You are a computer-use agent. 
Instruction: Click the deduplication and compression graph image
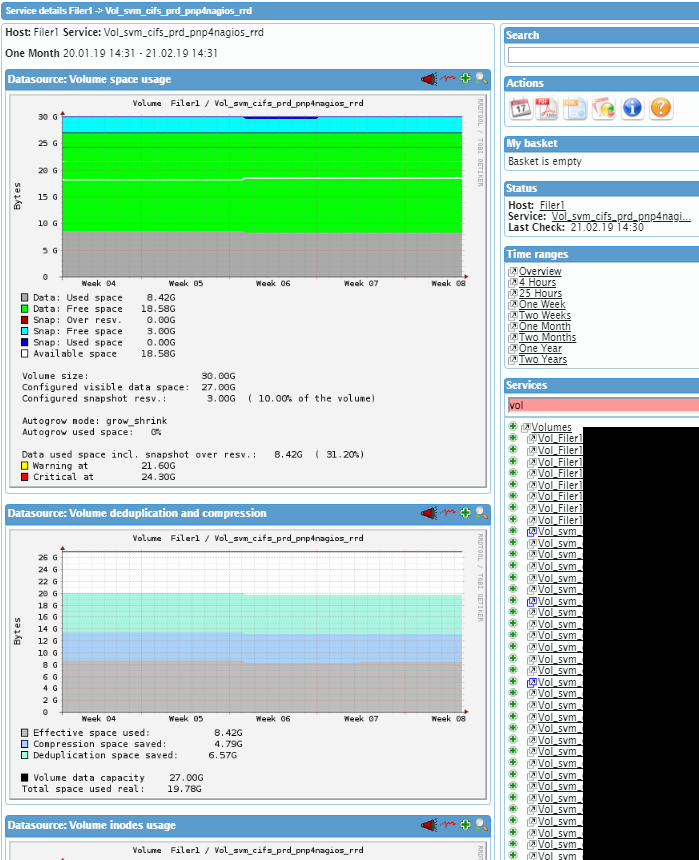click(x=247, y=664)
